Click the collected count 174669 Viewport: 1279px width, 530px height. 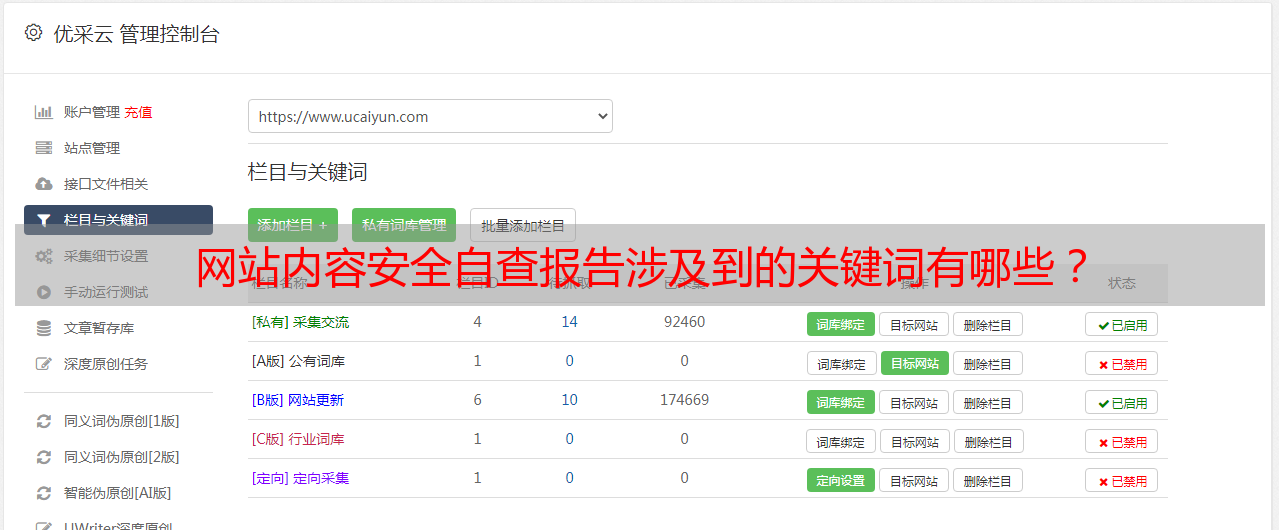pyautogui.click(x=684, y=400)
